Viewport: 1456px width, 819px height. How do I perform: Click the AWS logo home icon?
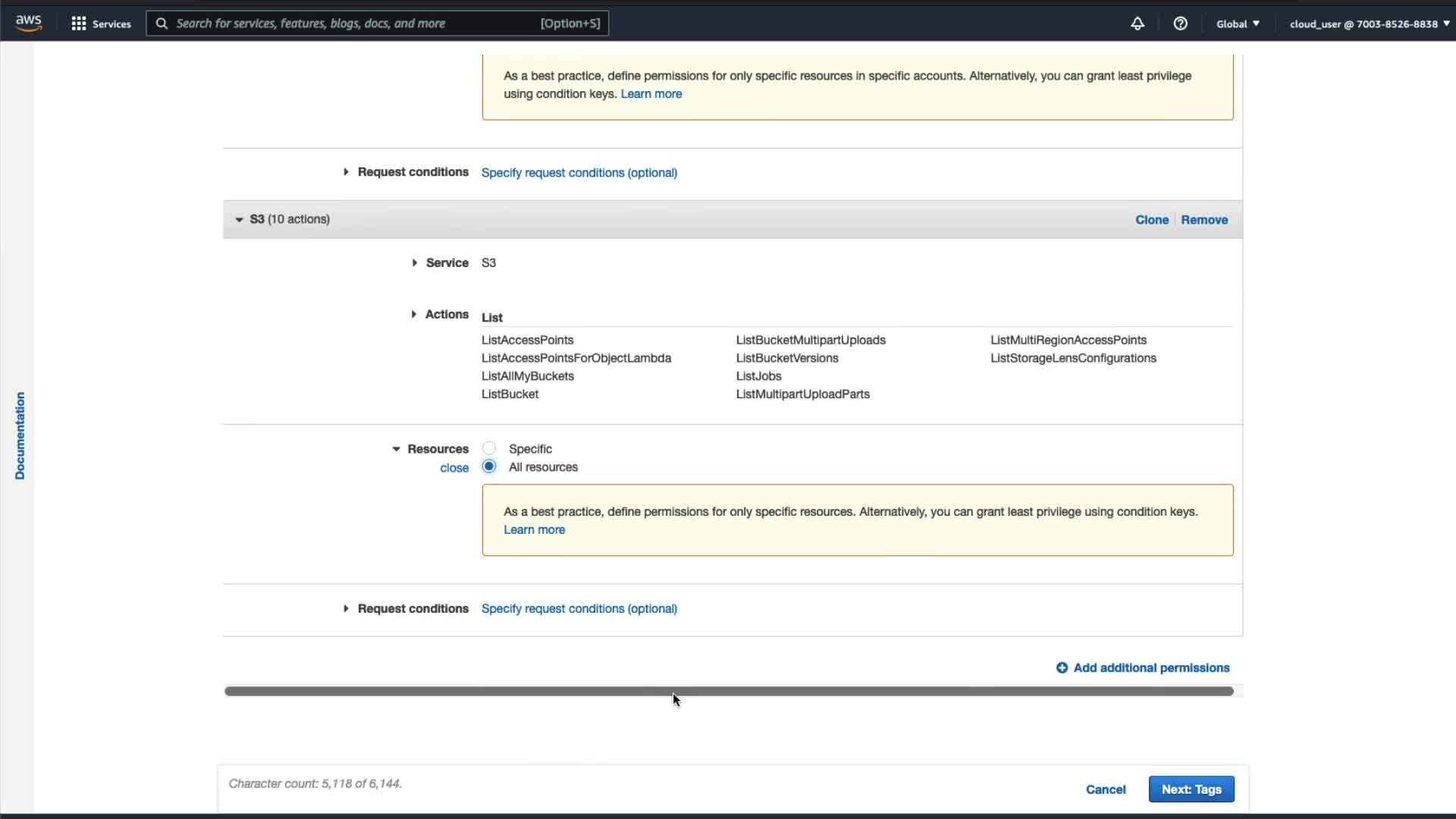(28, 23)
